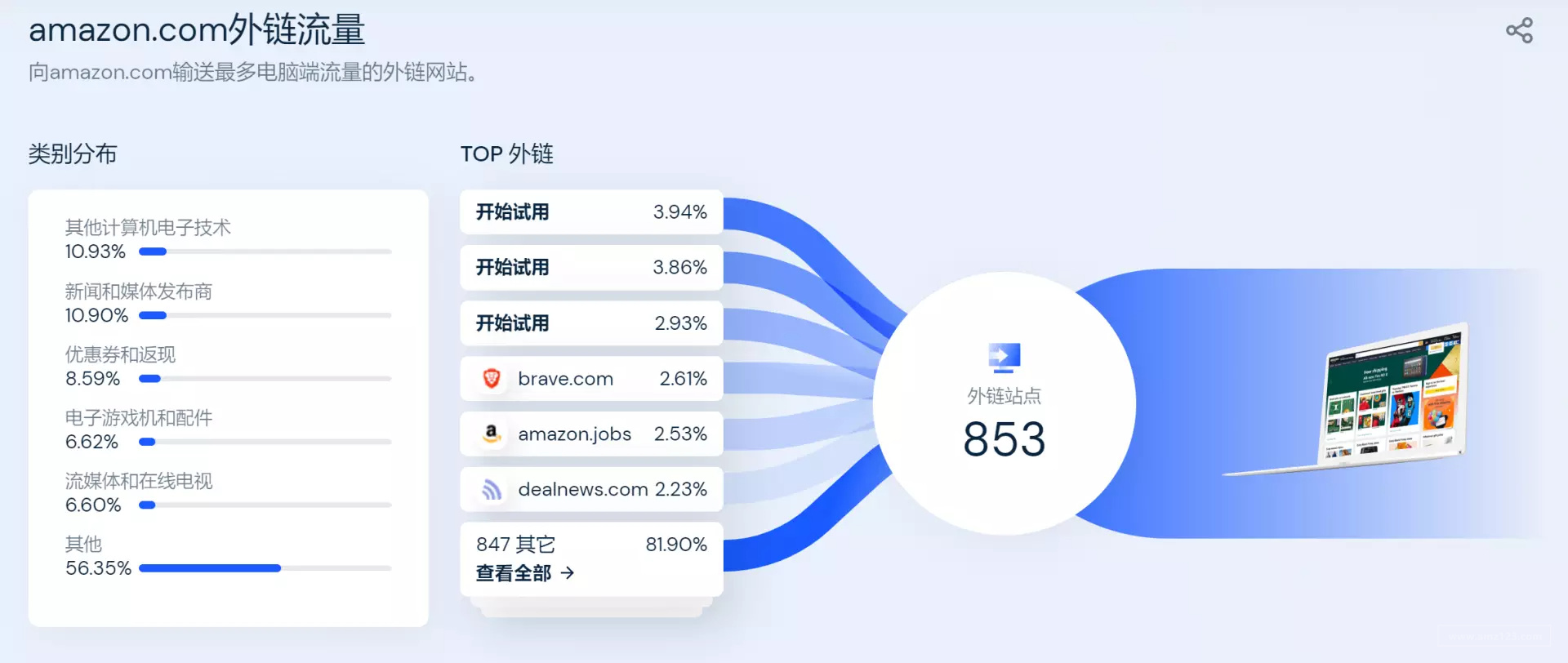Click the 81.90% value
This screenshot has width=1568, height=663.
(676, 545)
